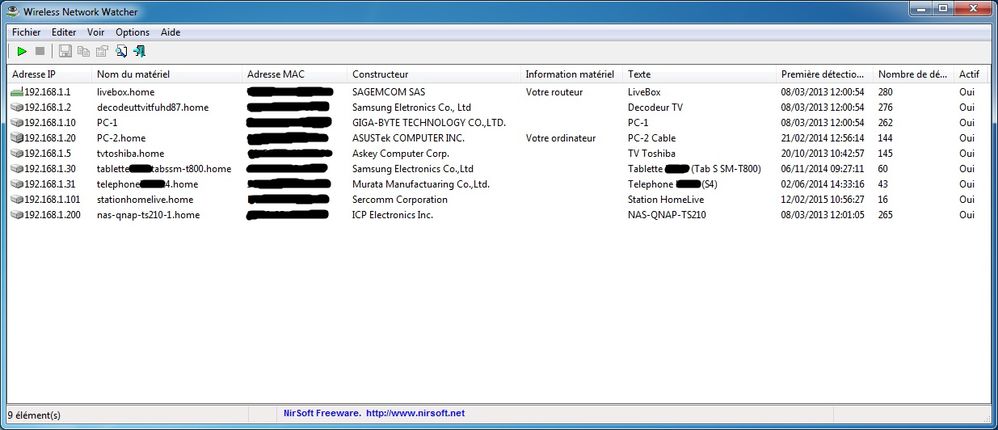The image size is (998, 430).
Task: Open the Editer menu
Action: pos(64,32)
